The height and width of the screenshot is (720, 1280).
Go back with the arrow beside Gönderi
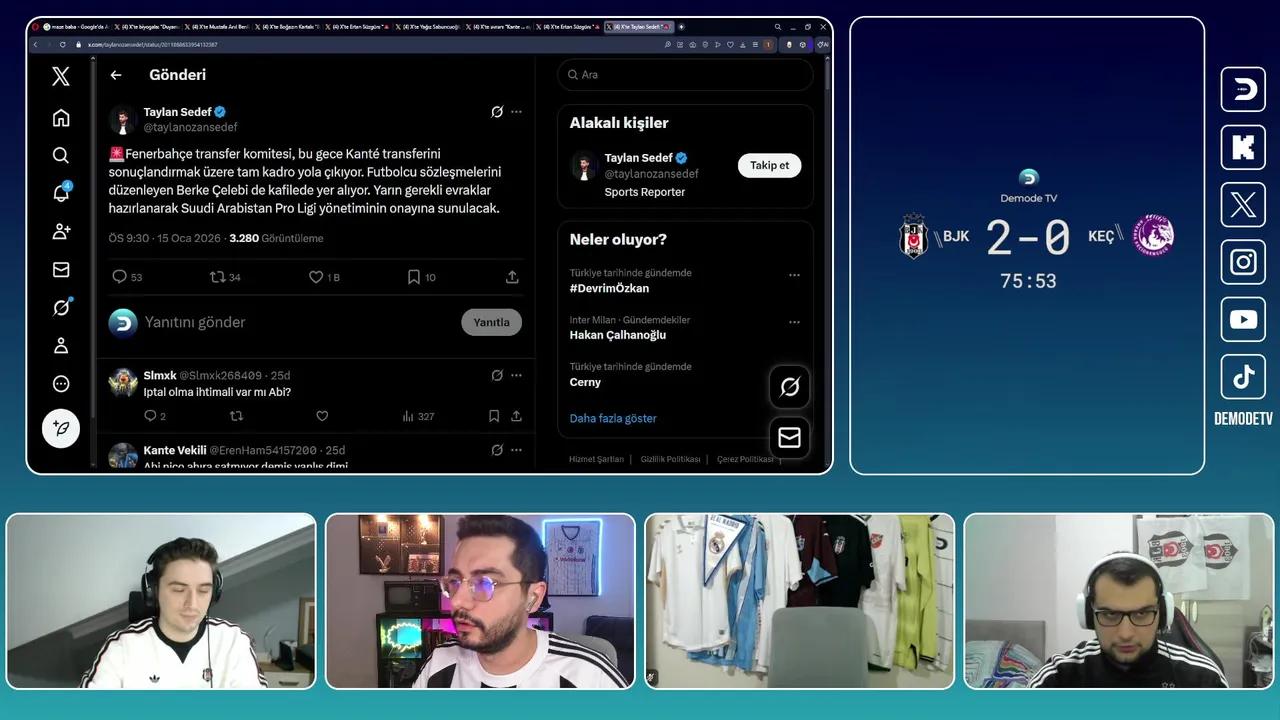click(116, 75)
